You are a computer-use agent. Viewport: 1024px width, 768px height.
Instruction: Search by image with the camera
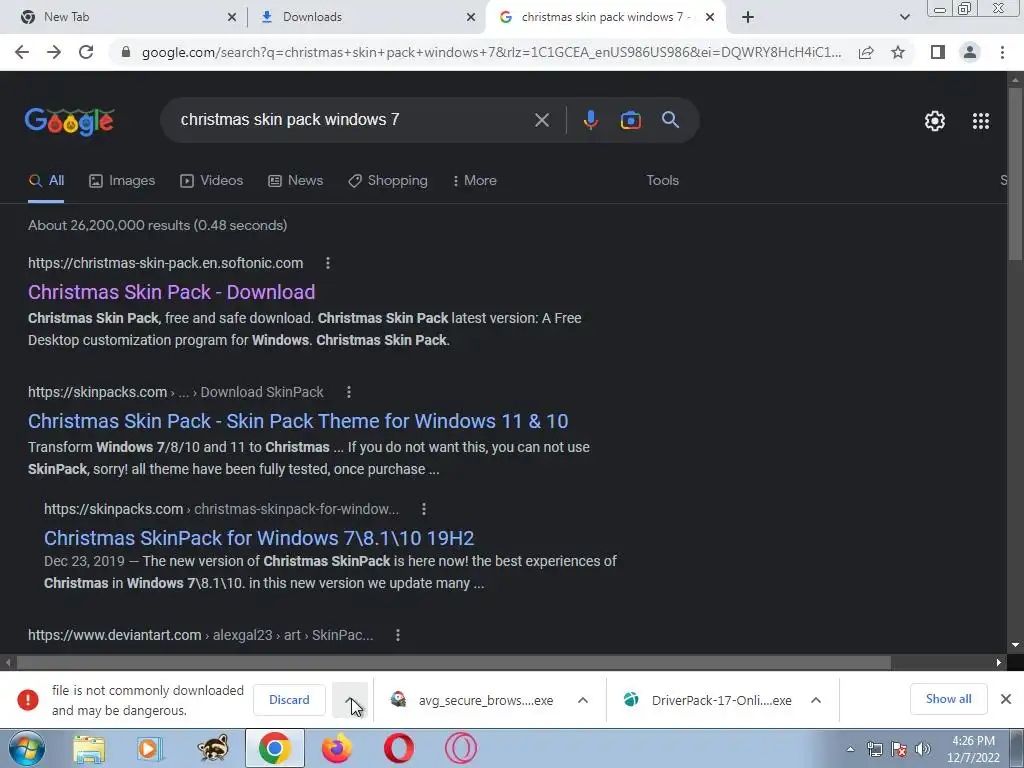point(630,120)
